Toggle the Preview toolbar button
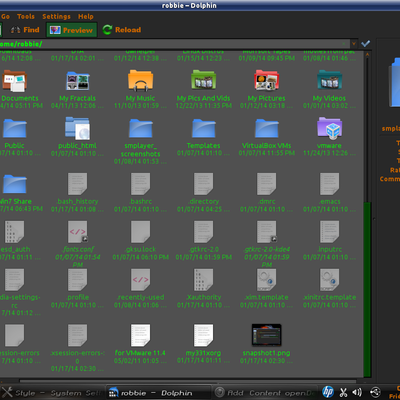This screenshot has height=400, width=400. coord(71,30)
